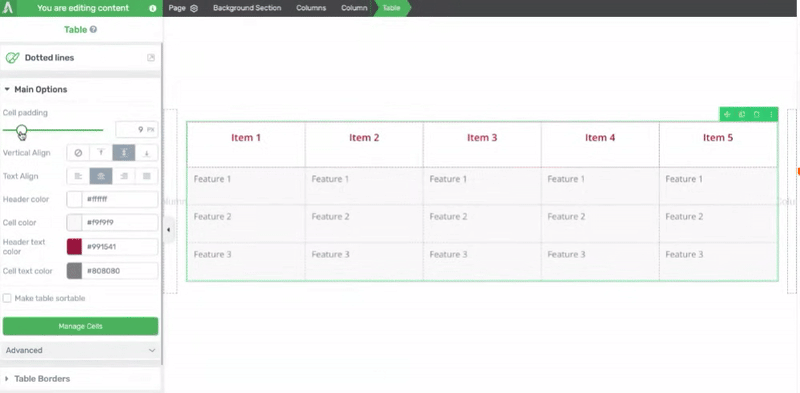Viewport: 800px width, 393px height.
Task: Click the help icon next to Table title
Action: [x=93, y=30]
